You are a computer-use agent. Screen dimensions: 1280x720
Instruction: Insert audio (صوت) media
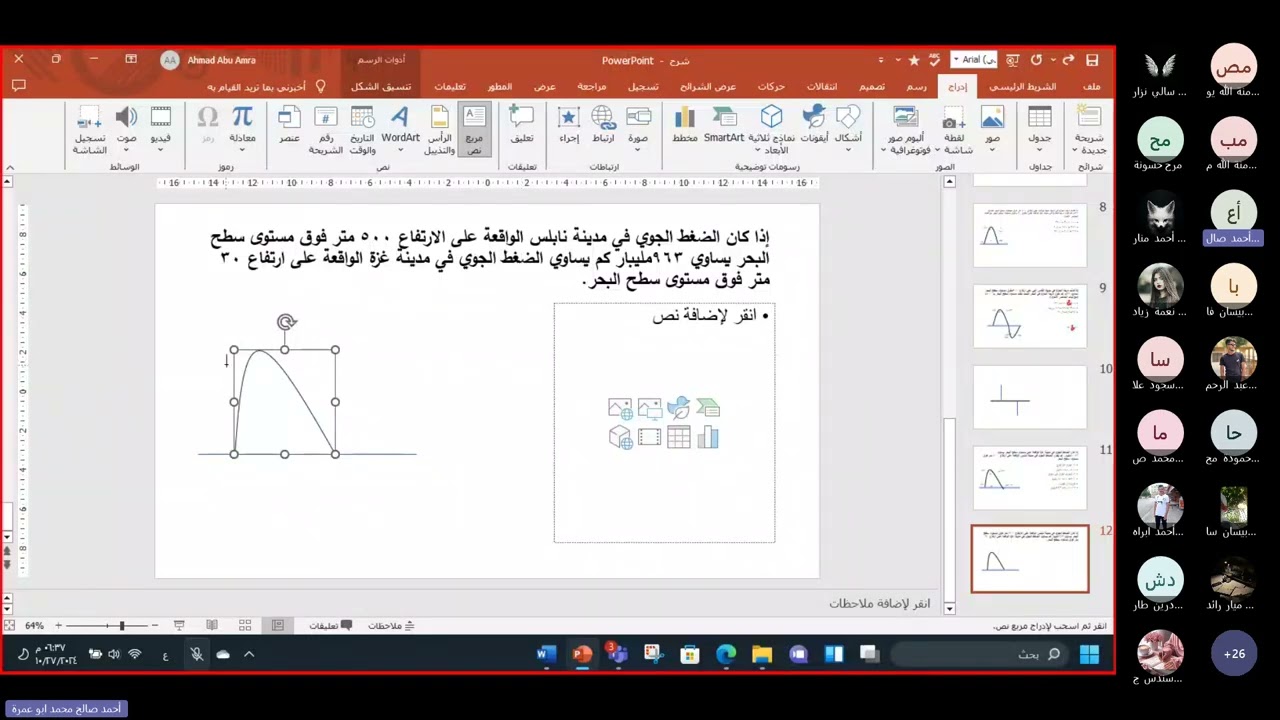click(126, 128)
